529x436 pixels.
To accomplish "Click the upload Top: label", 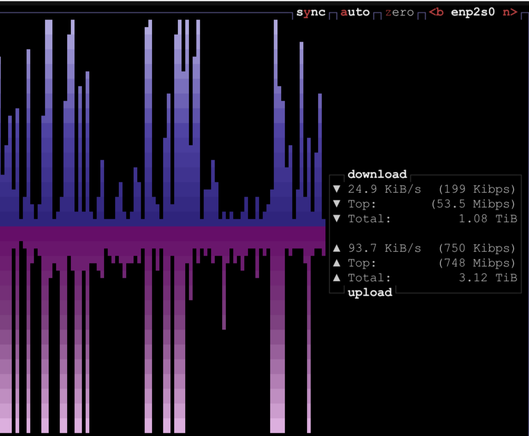I will click(362, 263).
